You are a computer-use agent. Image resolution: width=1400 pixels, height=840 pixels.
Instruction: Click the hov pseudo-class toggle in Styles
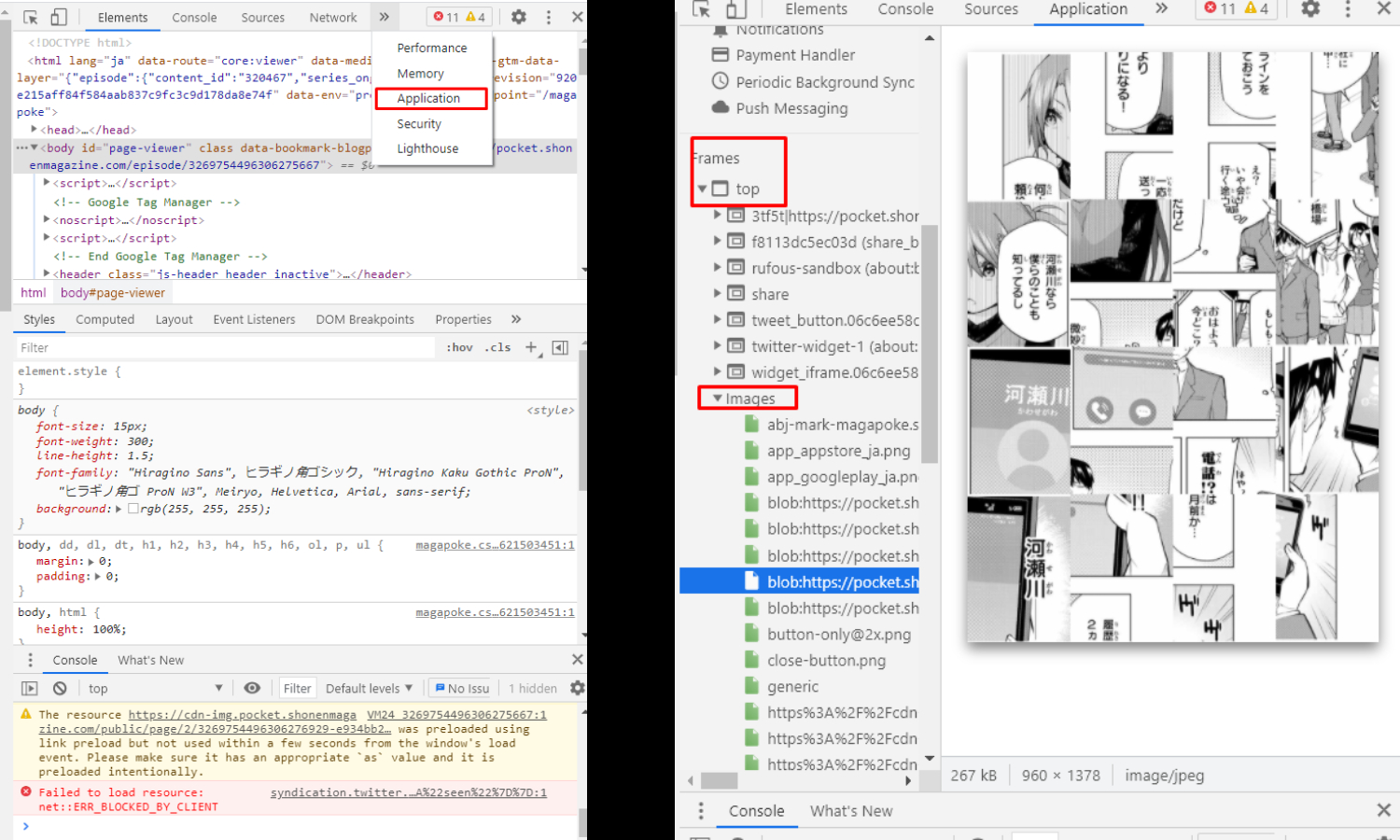(458, 347)
